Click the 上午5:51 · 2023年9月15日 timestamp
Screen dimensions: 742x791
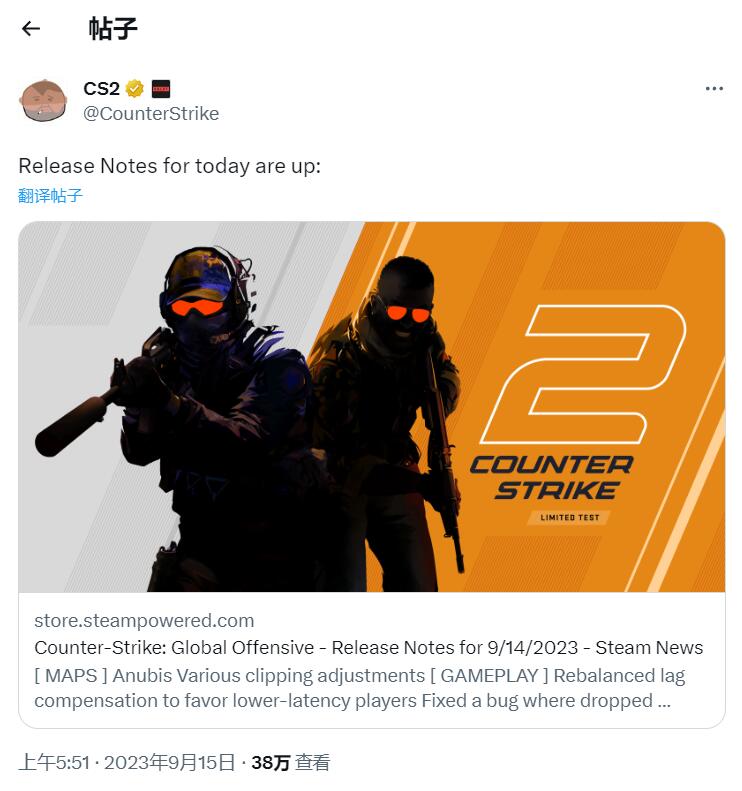(x=127, y=762)
